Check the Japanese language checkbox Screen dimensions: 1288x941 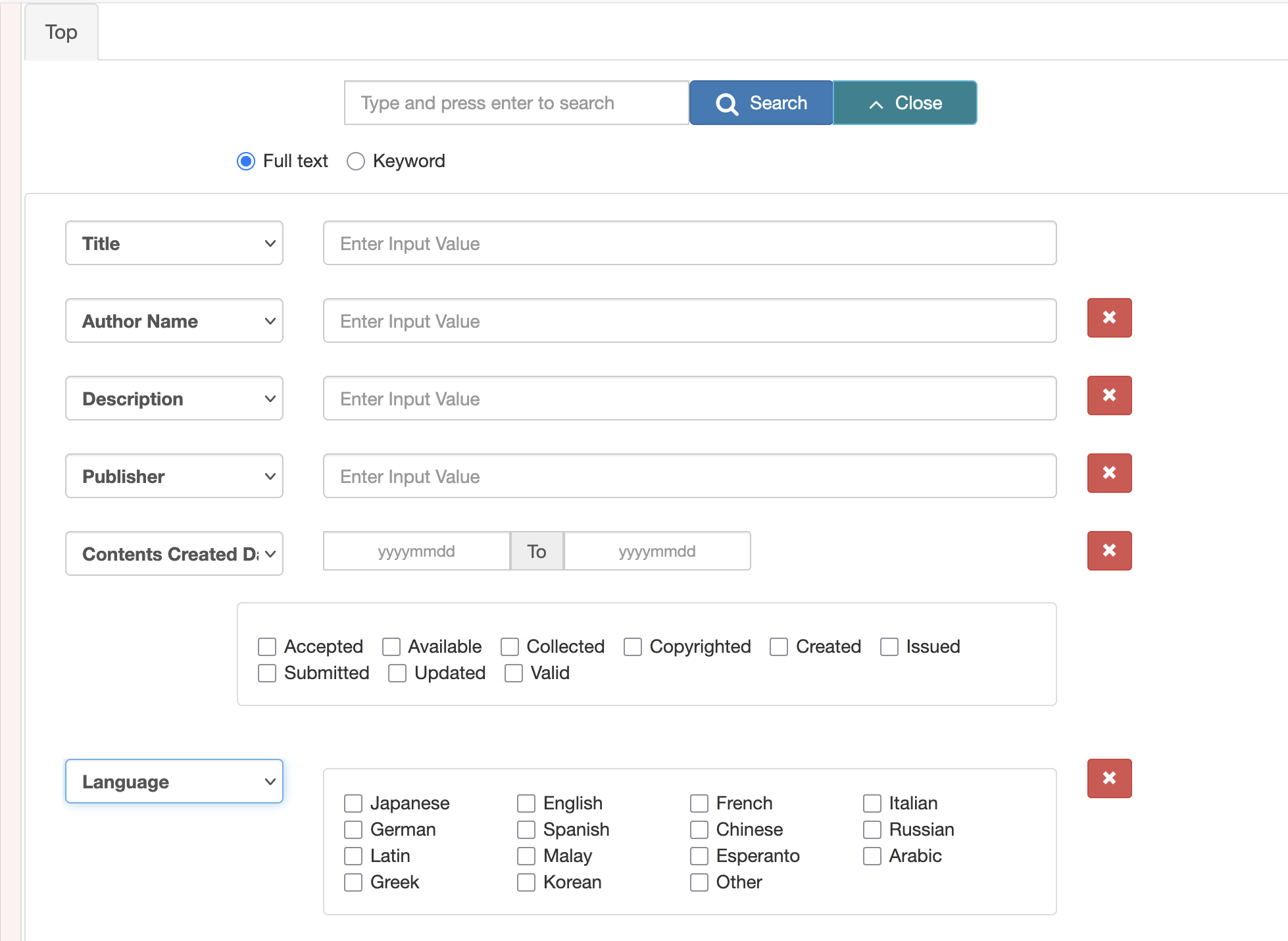tap(353, 803)
